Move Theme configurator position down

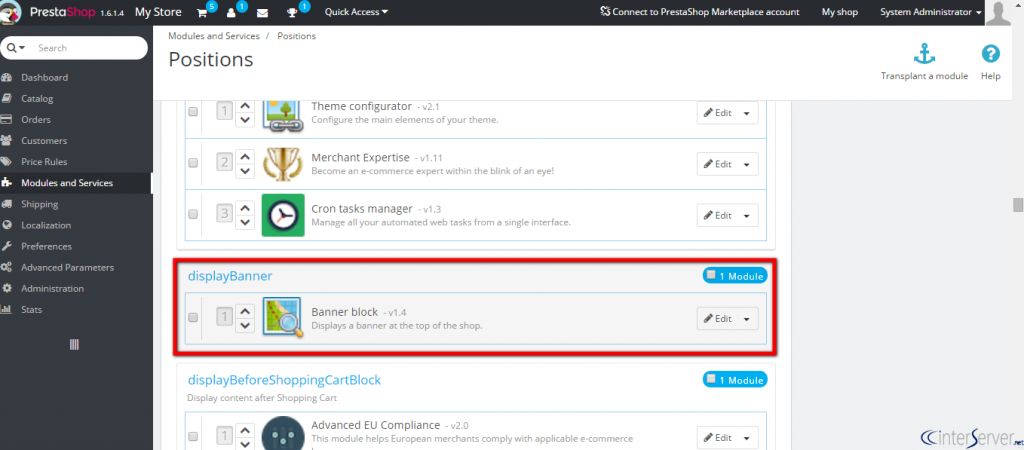pyautogui.click(x=244, y=119)
